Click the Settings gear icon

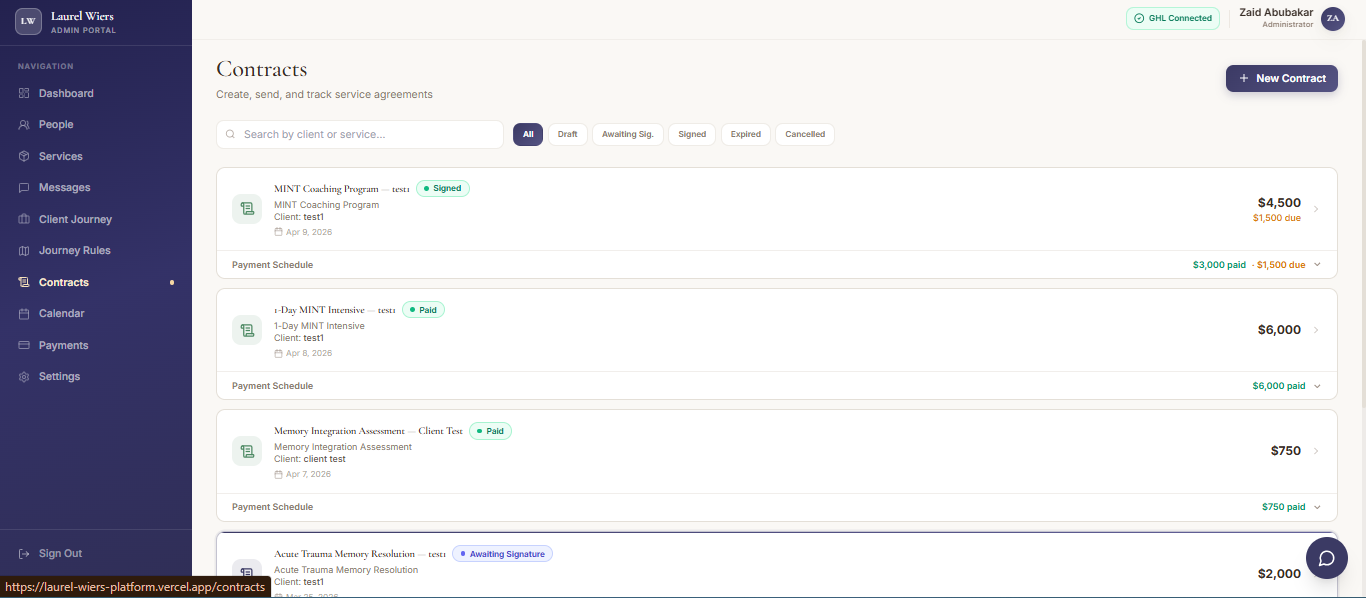(x=24, y=377)
